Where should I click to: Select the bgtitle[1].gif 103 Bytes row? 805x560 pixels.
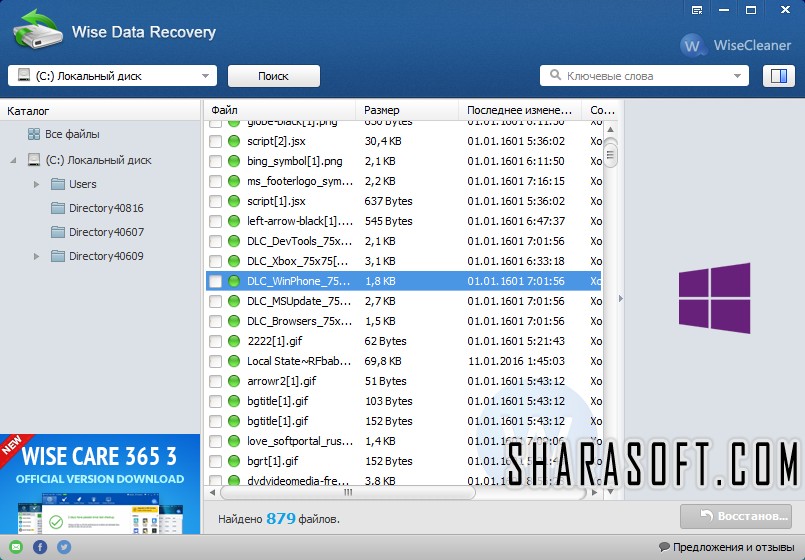[404, 401]
